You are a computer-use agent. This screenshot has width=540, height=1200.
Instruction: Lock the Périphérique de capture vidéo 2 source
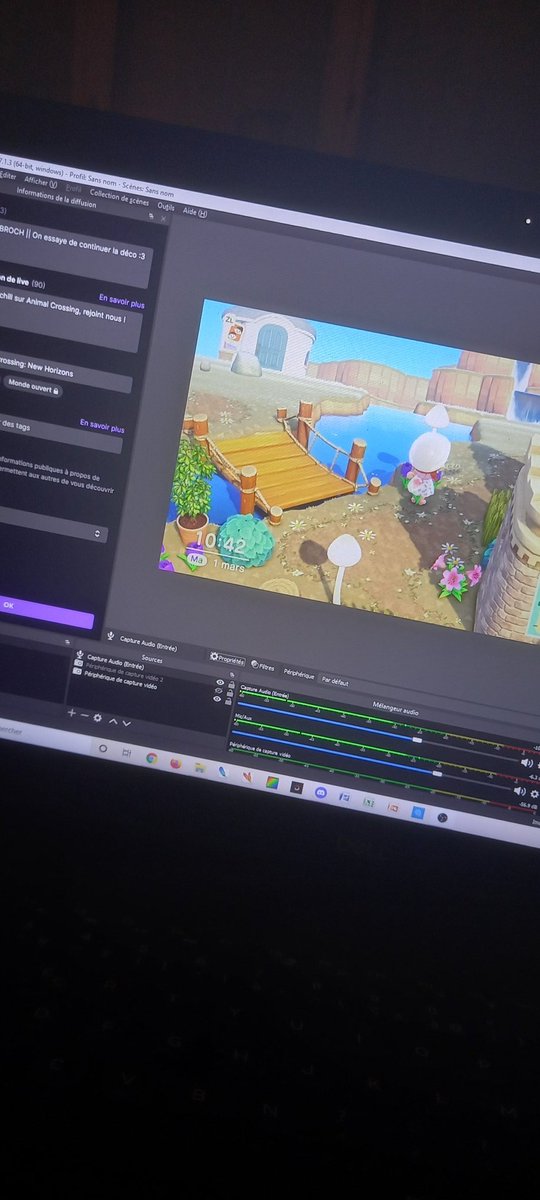point(229,692)
